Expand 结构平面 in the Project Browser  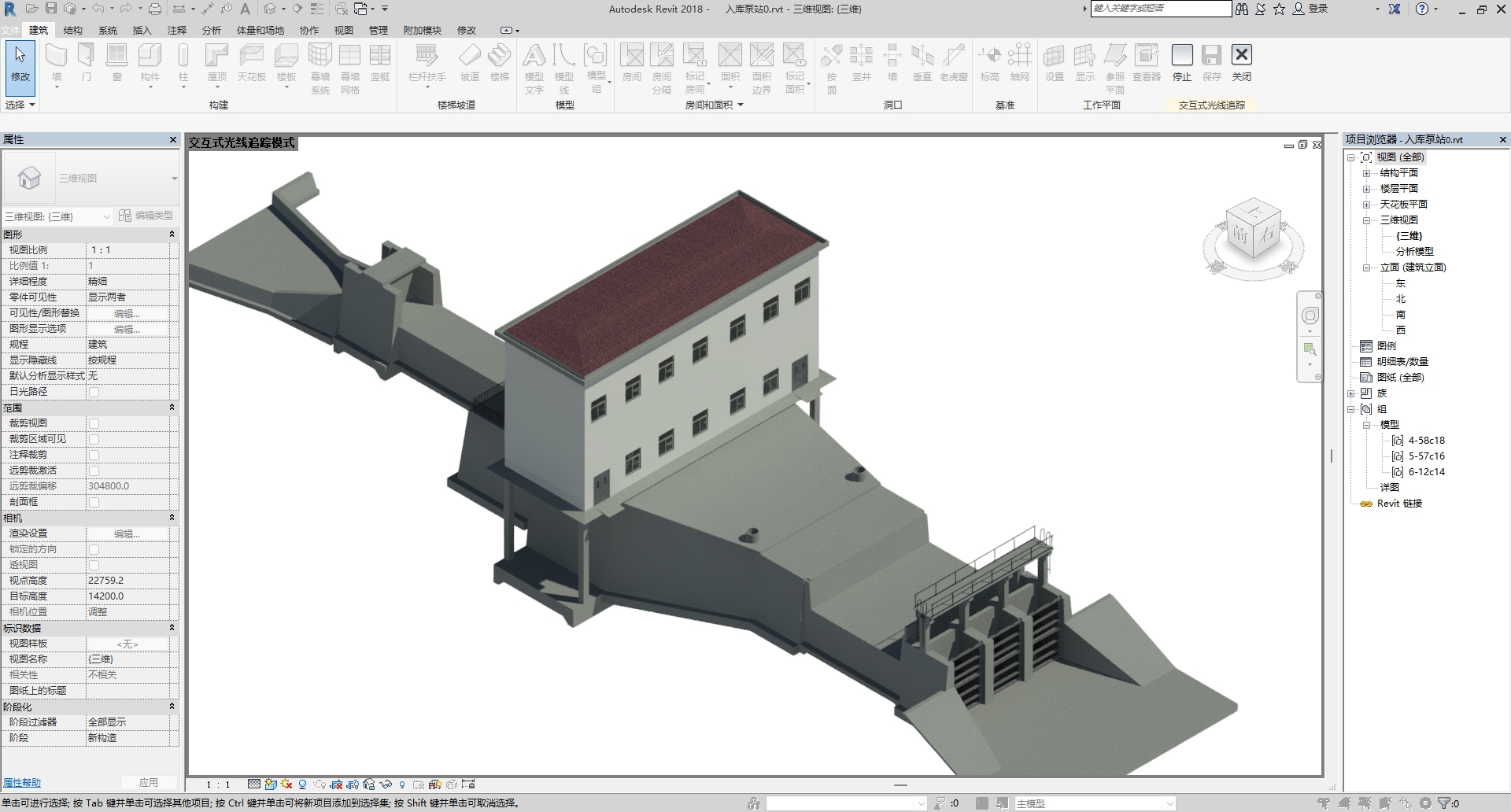1366,172
